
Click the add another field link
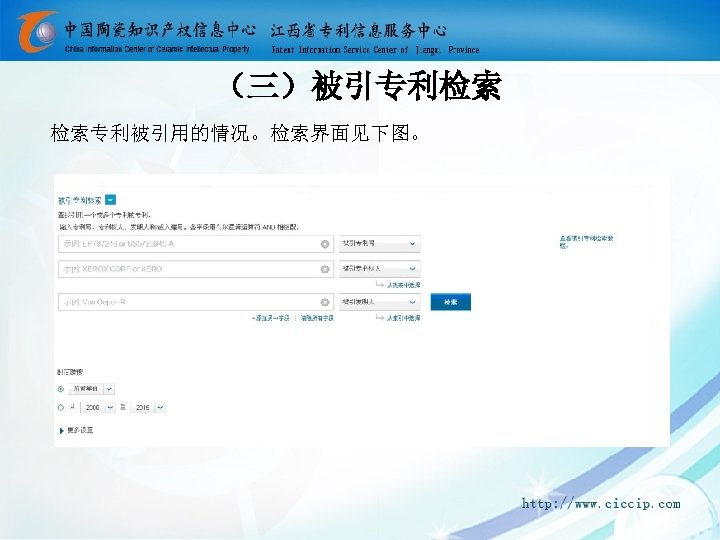click(x=270, y=318)
